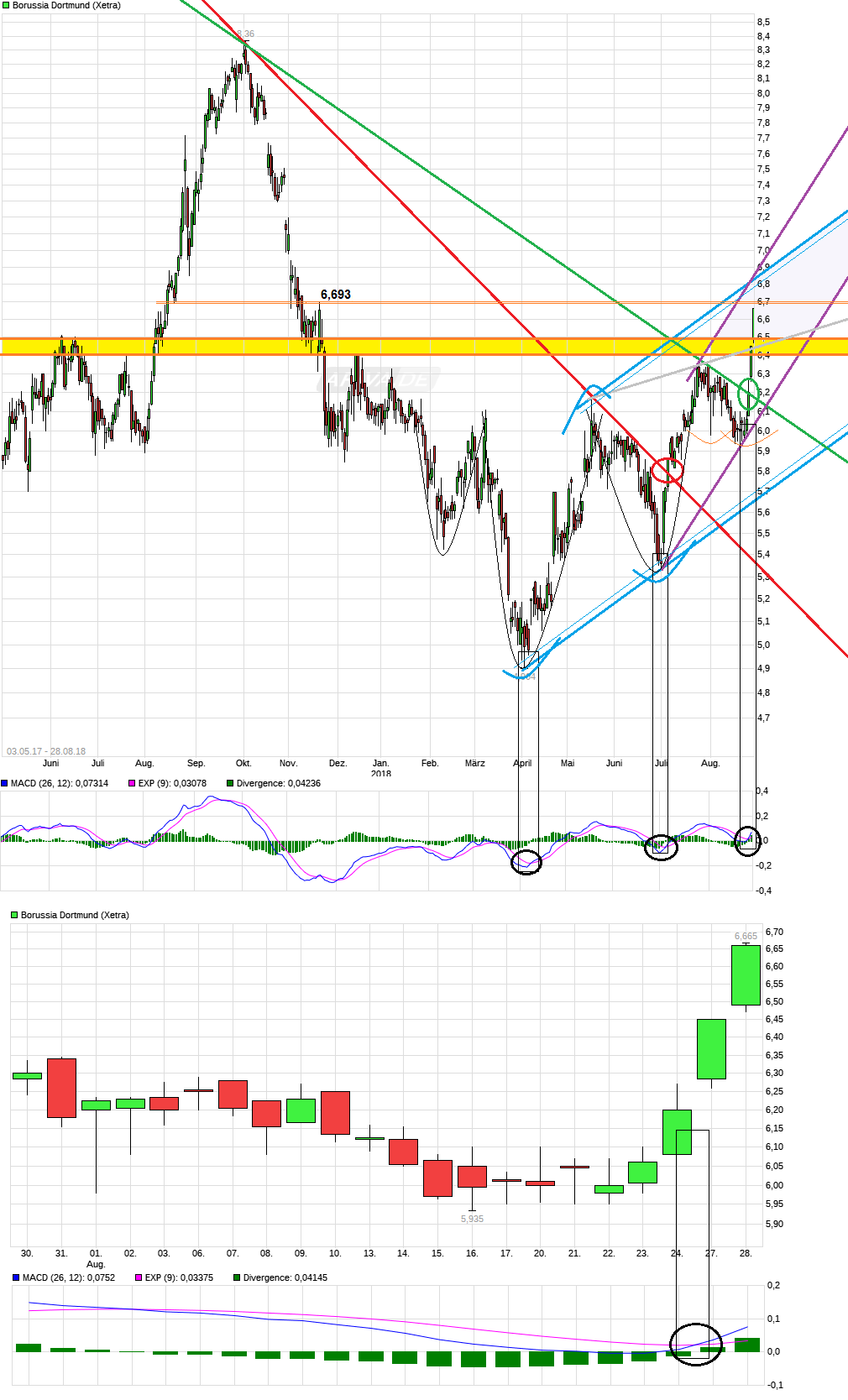Click the 'Dez.' month label
Screen dimensions: 848x1400
click(338, 763)
